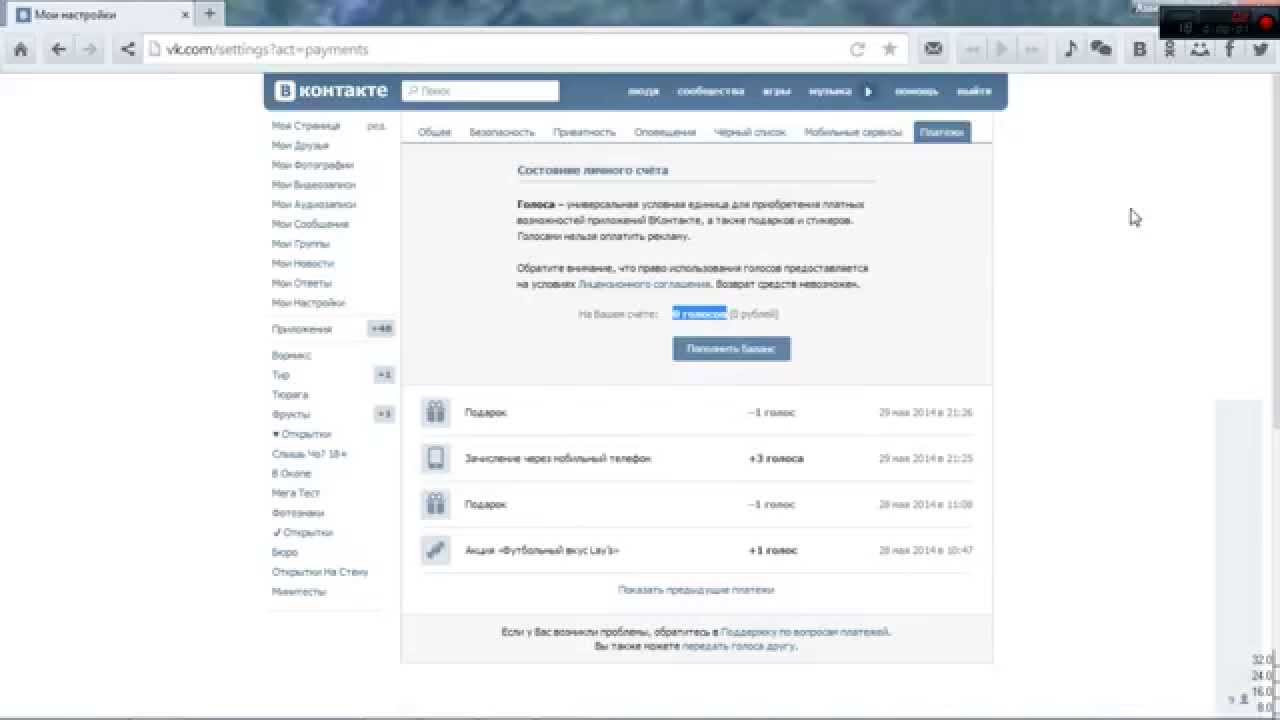Open 'Мои Друзья' in the left menu

(300, 146)
